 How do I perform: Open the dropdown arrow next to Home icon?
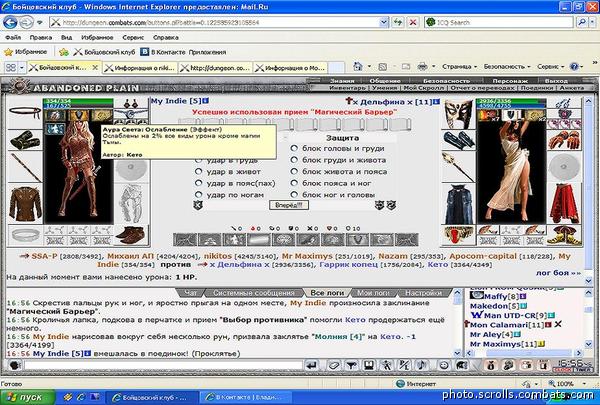[x=369, y=67]
